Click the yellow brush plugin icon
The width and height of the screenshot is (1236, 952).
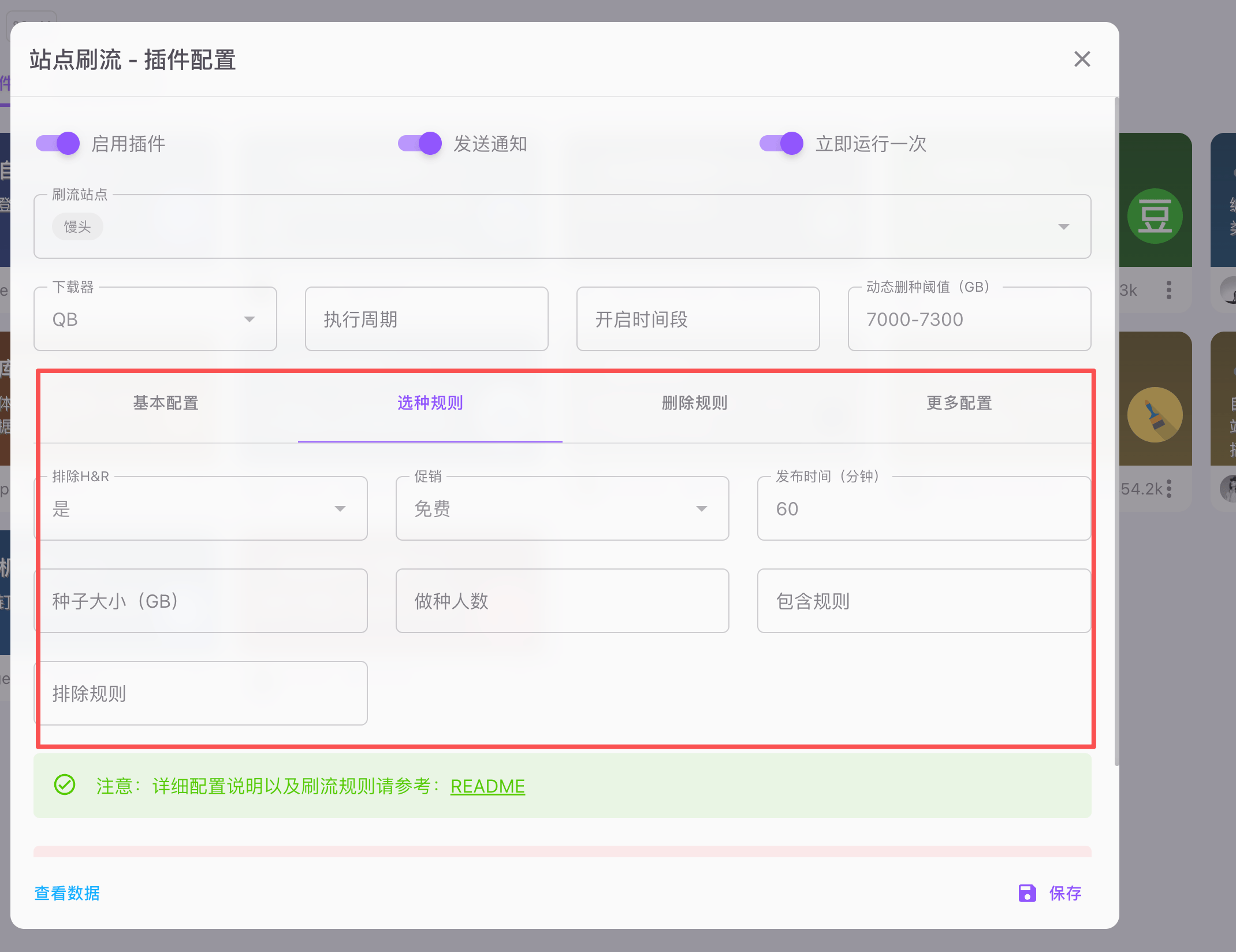(1155, 415)
